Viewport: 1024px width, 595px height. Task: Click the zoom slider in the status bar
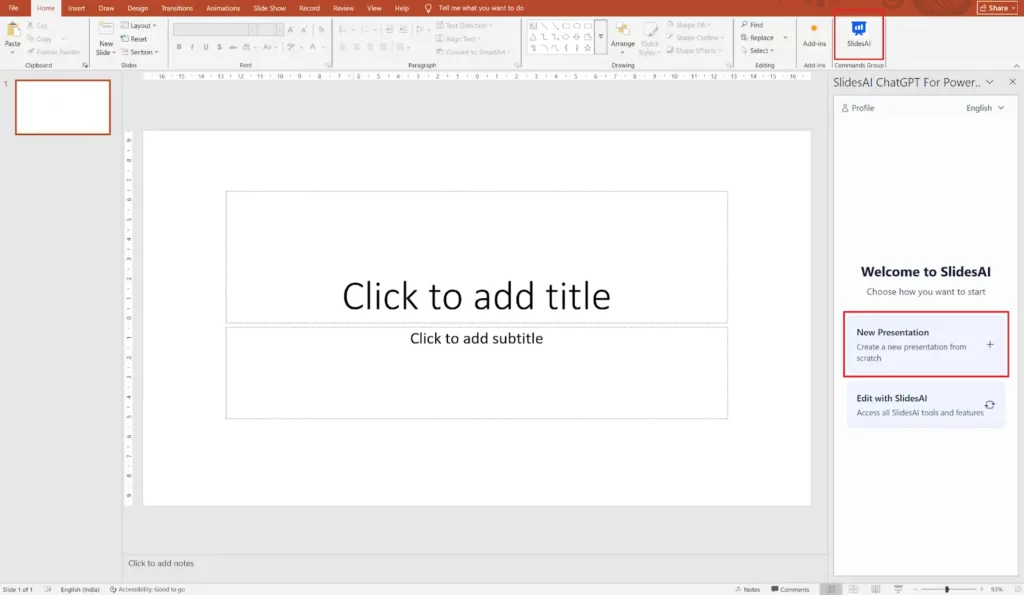[x=947, y=589]
